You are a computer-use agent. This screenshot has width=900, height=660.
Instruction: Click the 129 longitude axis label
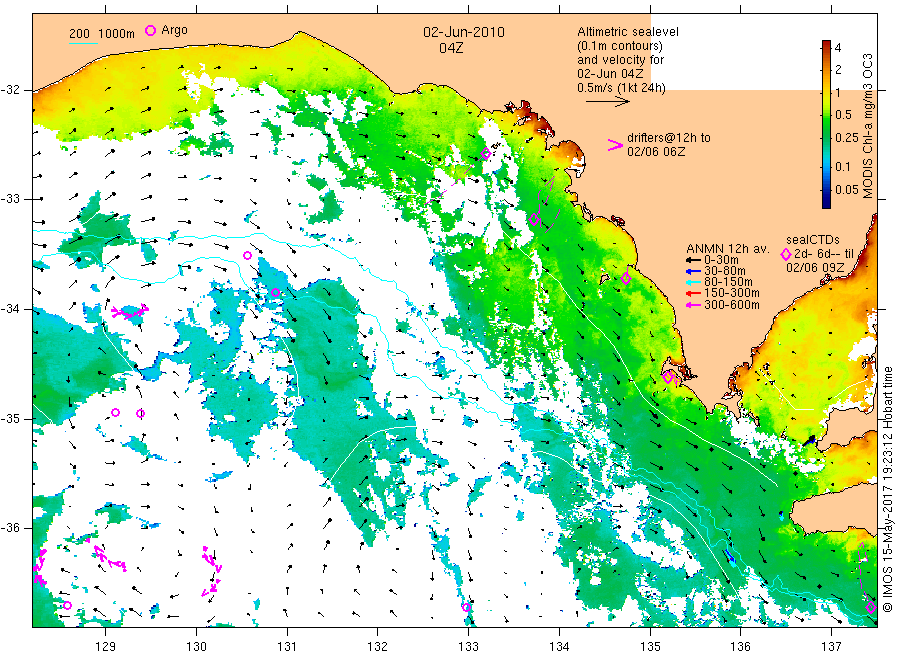point(106,646)
